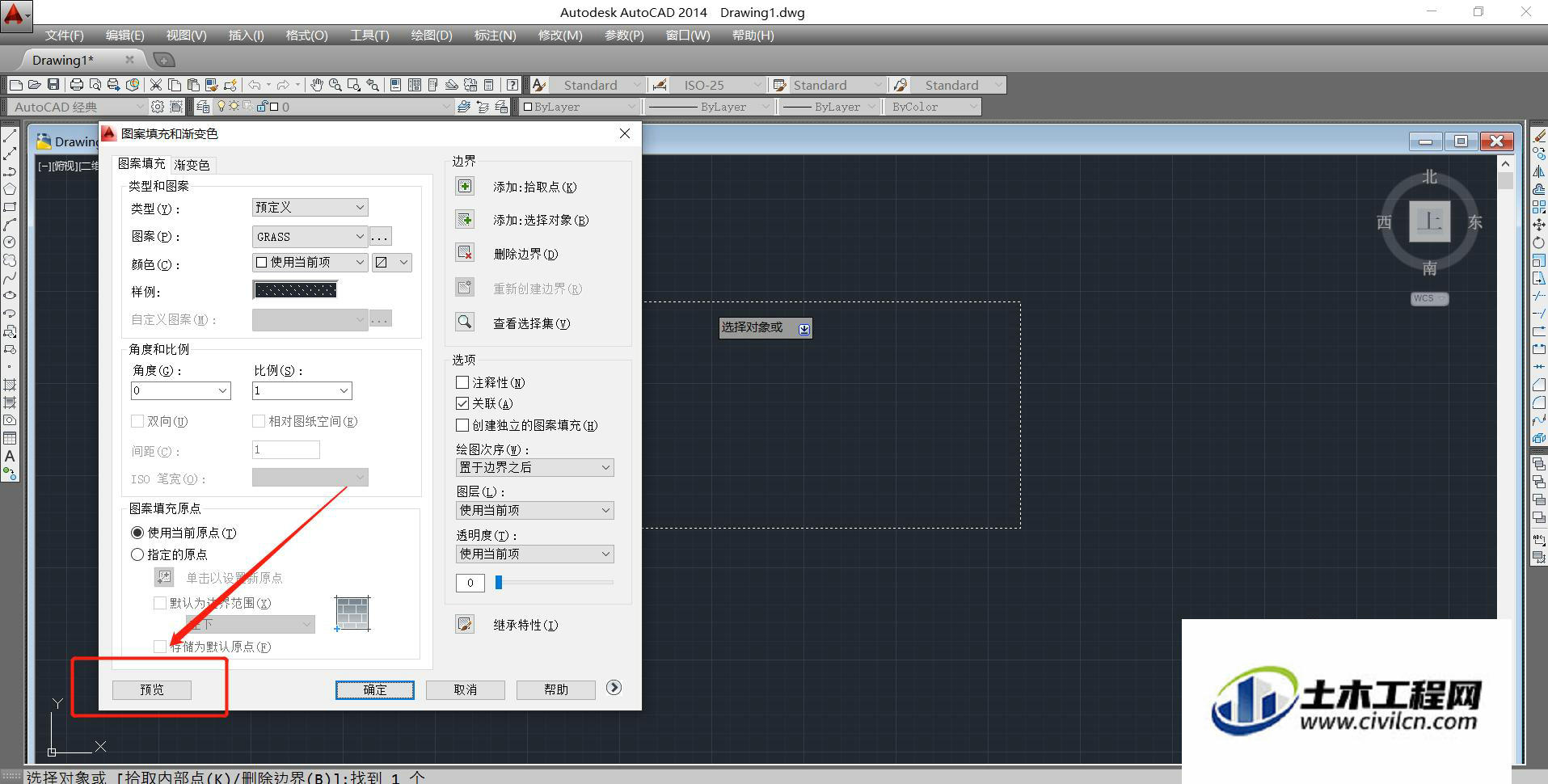Open the 格式(O) menu

[x=306, y=36]
